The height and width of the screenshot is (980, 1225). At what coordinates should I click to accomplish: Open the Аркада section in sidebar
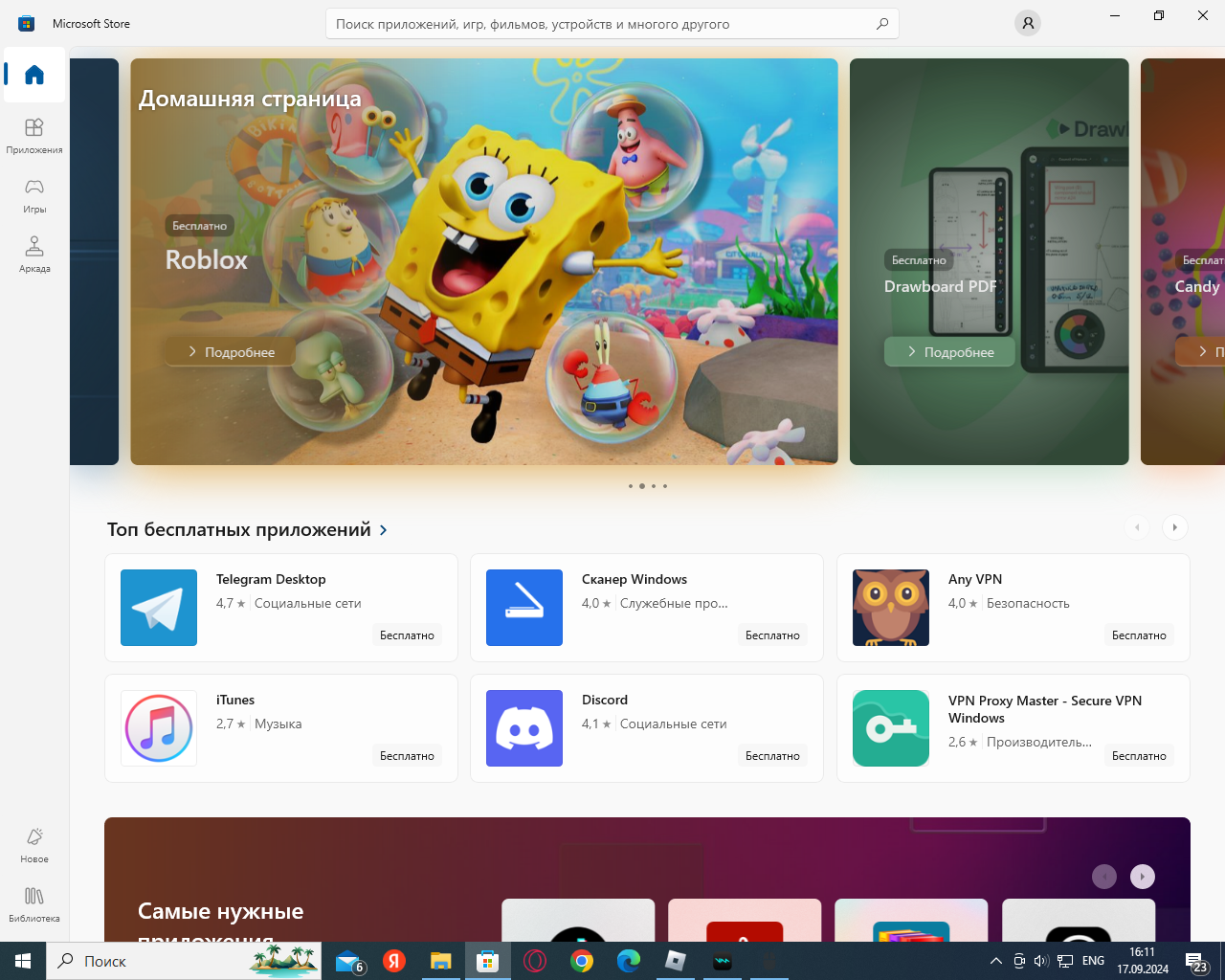(34, 254)
